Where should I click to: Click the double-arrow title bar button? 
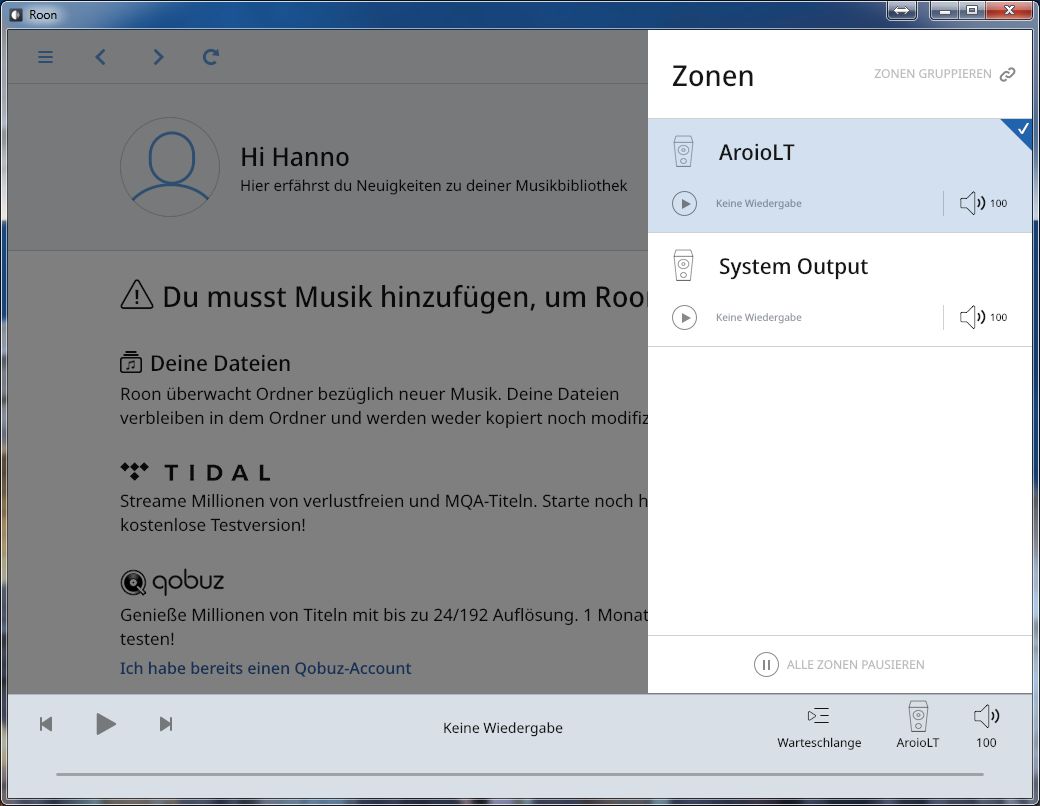[901, 11]
